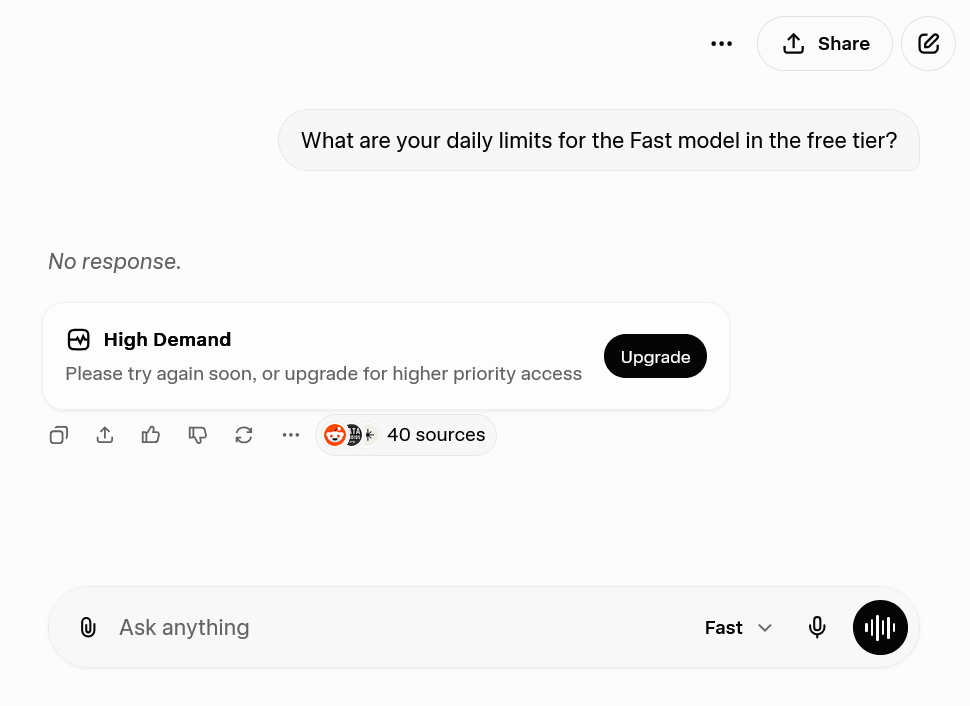Open more actions below the response
This screenshot has height=706, width=970.
tap(291, 435)
